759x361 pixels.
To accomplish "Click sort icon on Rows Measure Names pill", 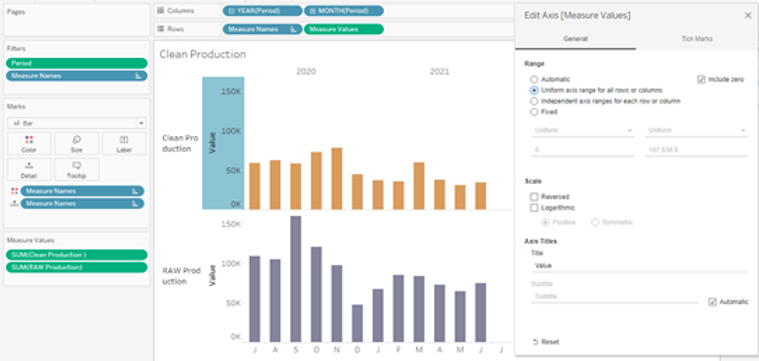I will (293, 30).
